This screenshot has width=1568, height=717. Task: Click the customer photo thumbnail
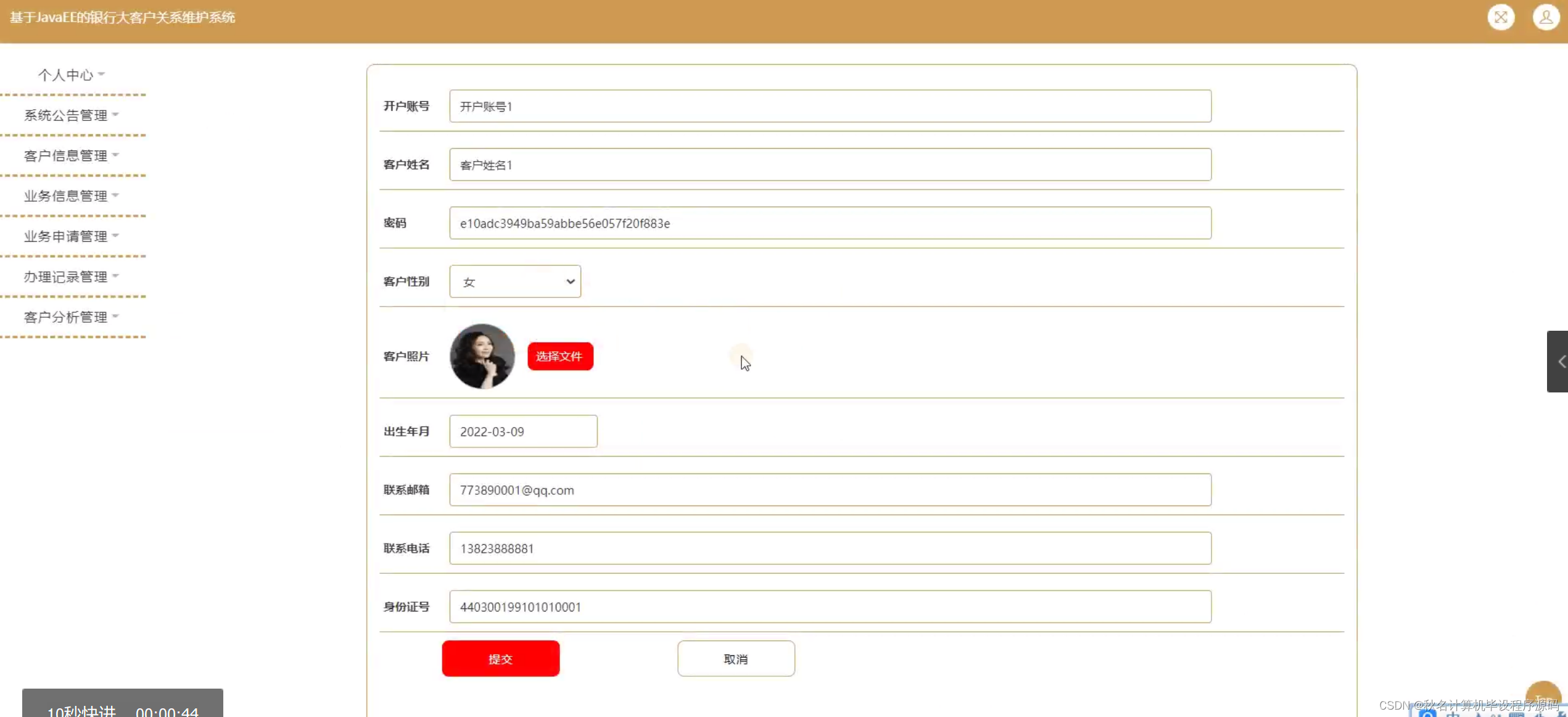[x=482, y=357]
